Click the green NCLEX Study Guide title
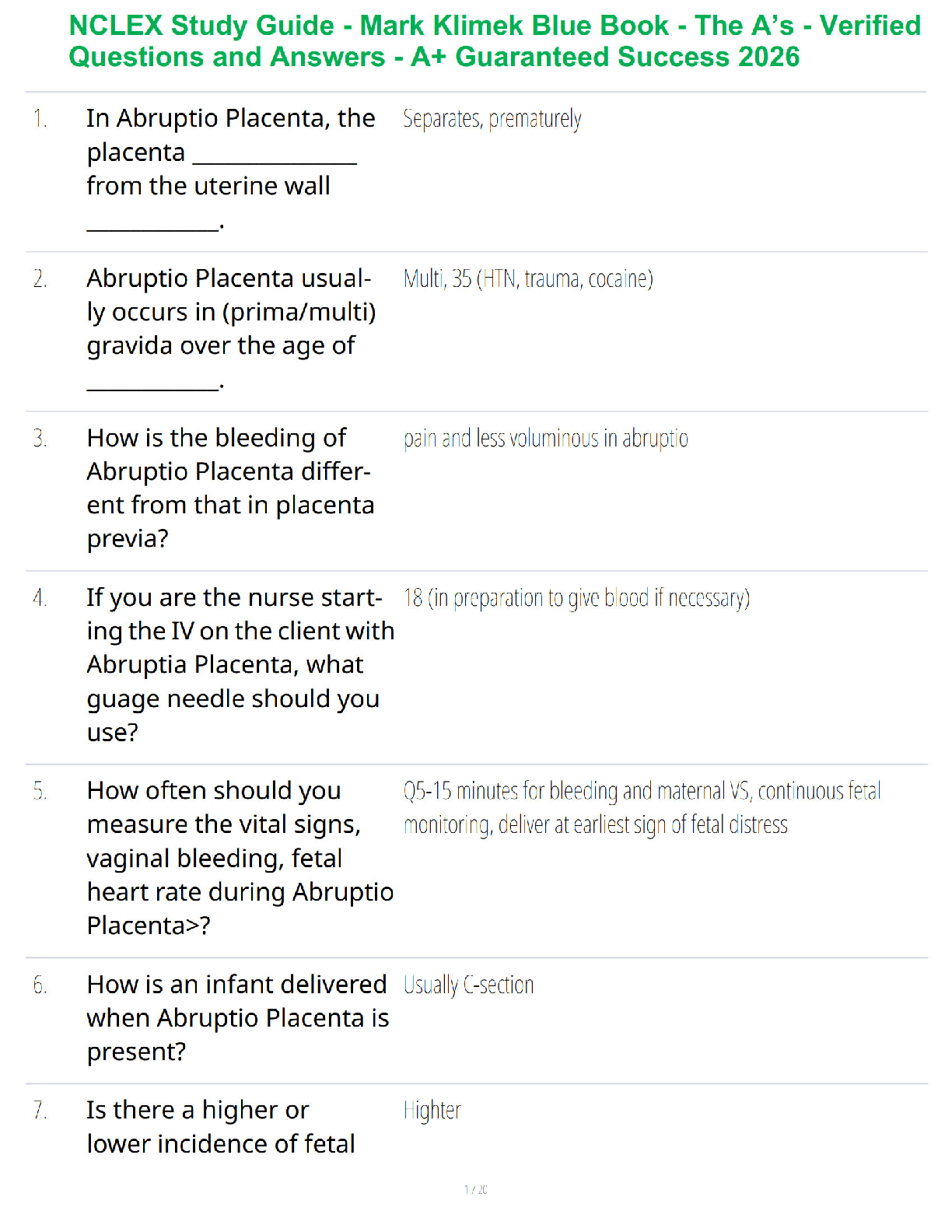Image resolution: width=952 pixels, height=1232 pixels. point(495,41)
